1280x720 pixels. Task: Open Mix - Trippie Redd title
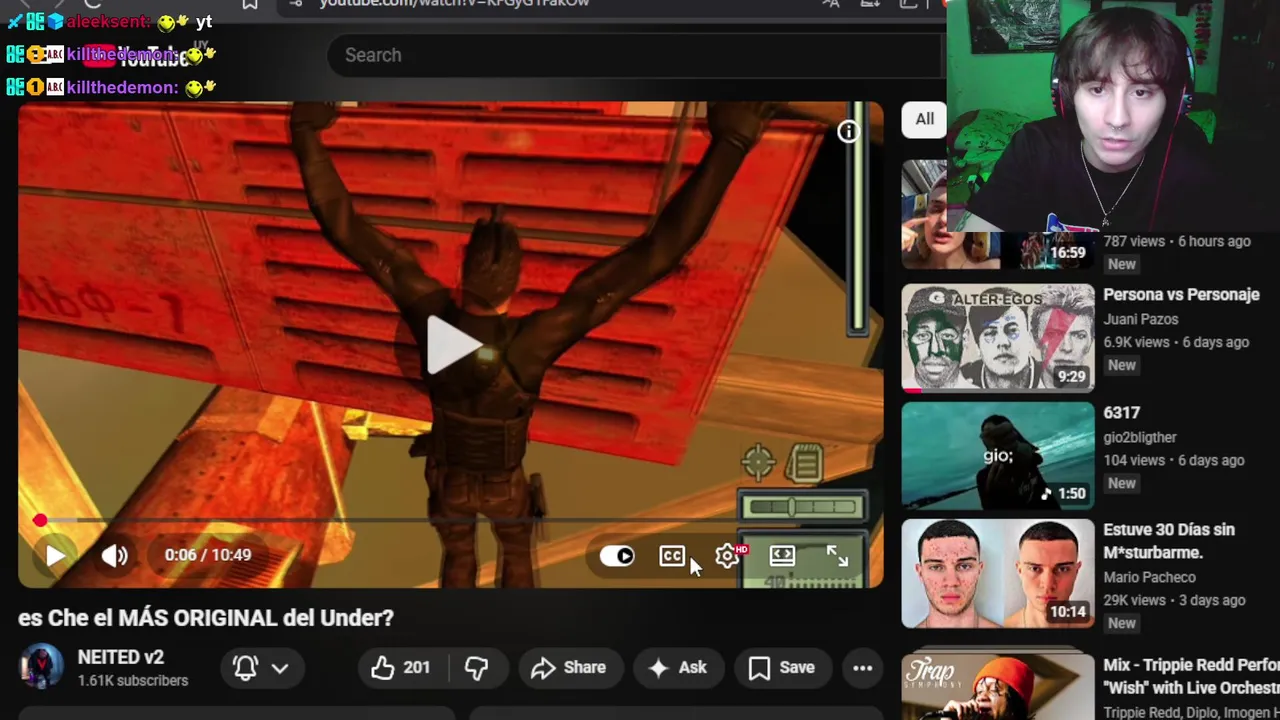point(1191,676)
